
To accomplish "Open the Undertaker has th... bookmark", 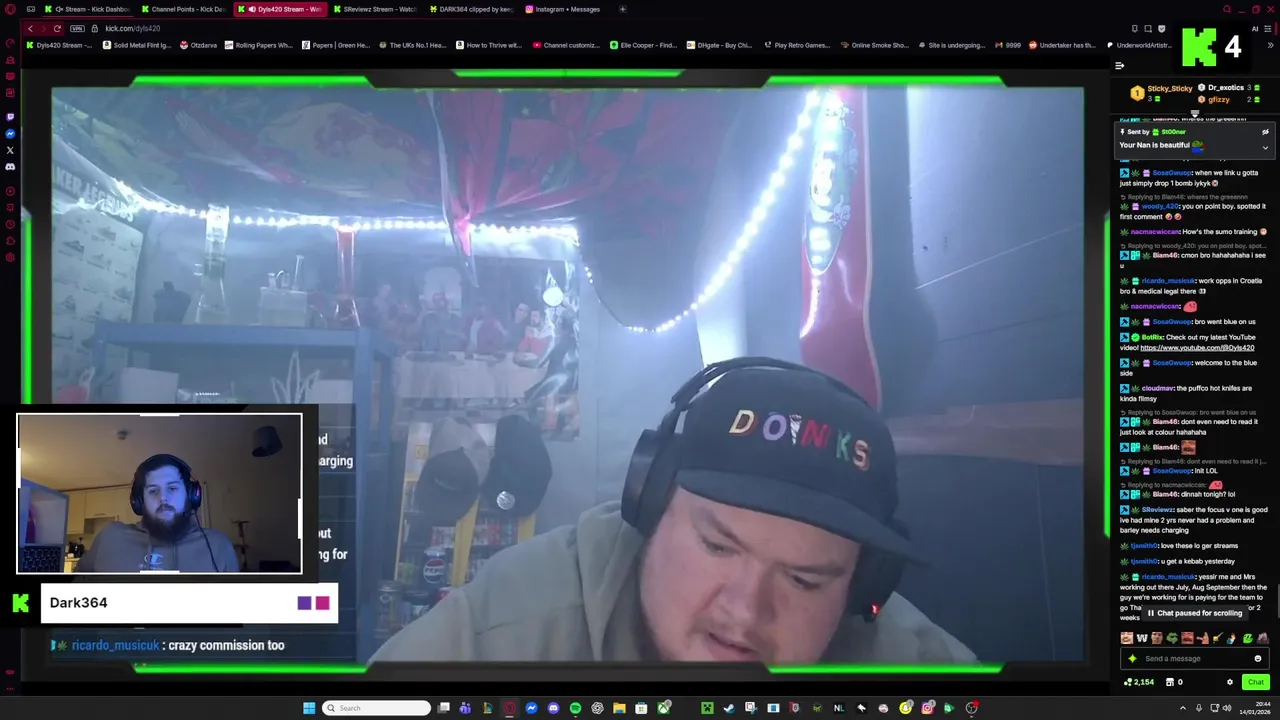I will [1063, 45].
